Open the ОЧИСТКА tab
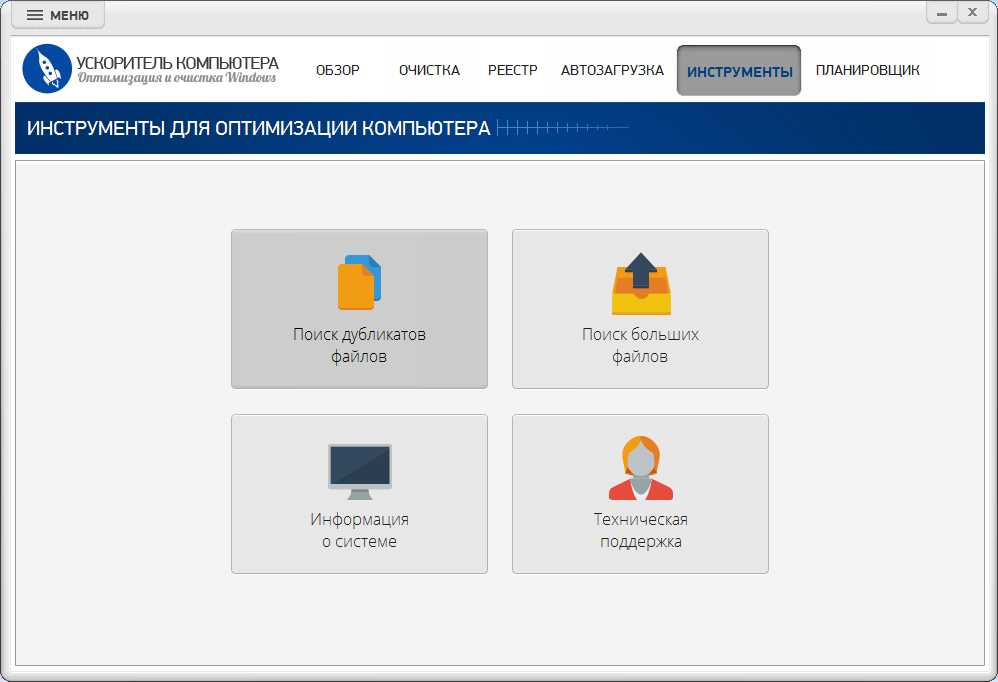 pos(429,70)
